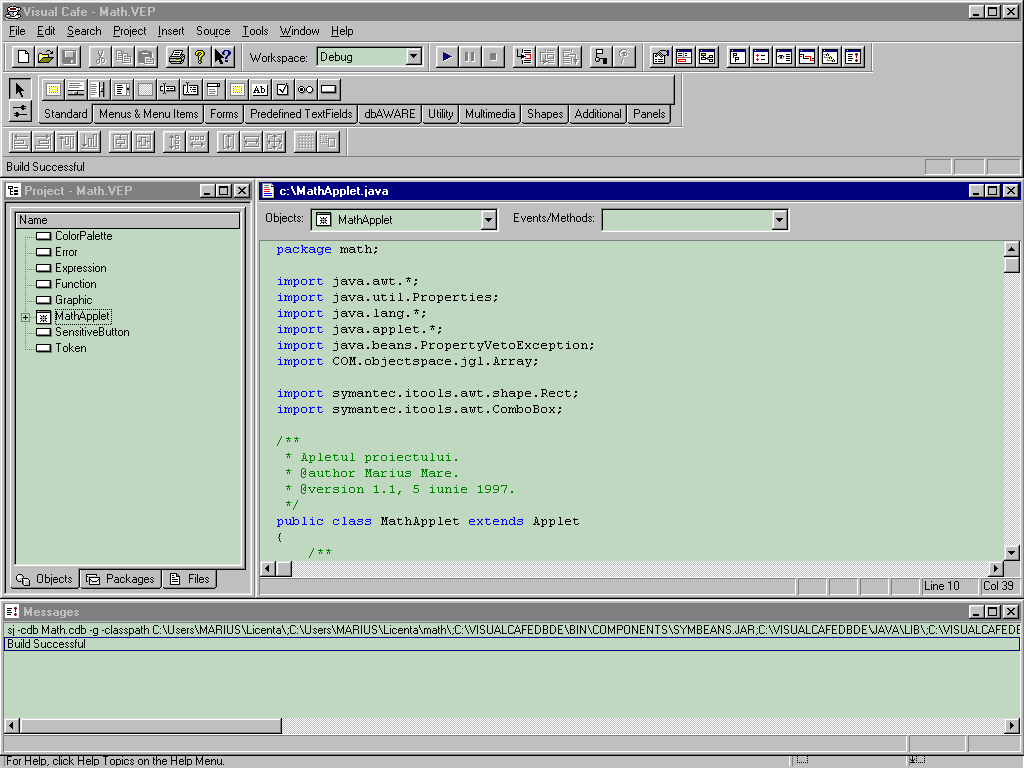The width and height of the screenshot is (1024, 768).
Task: Select Token in the project tree
Action: click(71, 348)
